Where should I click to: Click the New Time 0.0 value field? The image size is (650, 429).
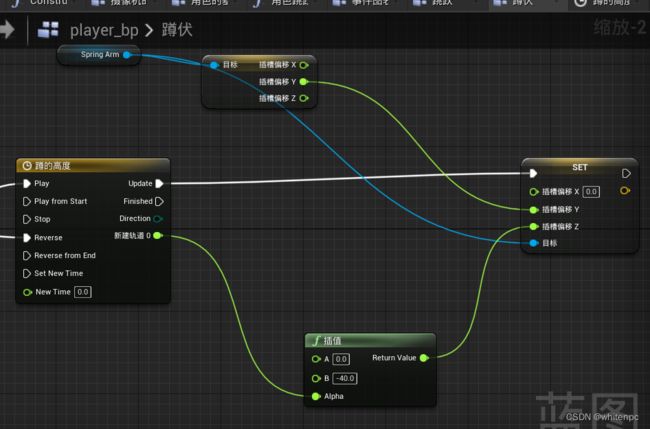[x=82, y=292]
